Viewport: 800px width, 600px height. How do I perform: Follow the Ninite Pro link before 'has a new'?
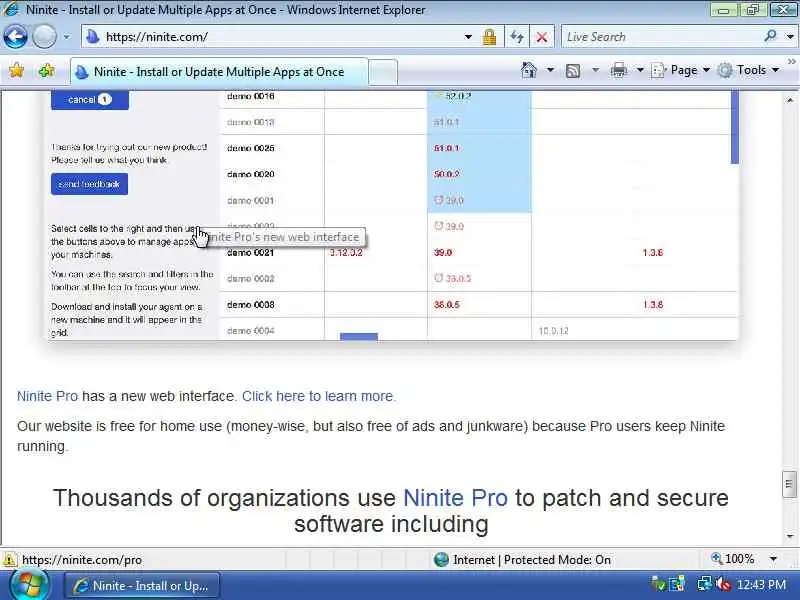(x=47, y=396)
